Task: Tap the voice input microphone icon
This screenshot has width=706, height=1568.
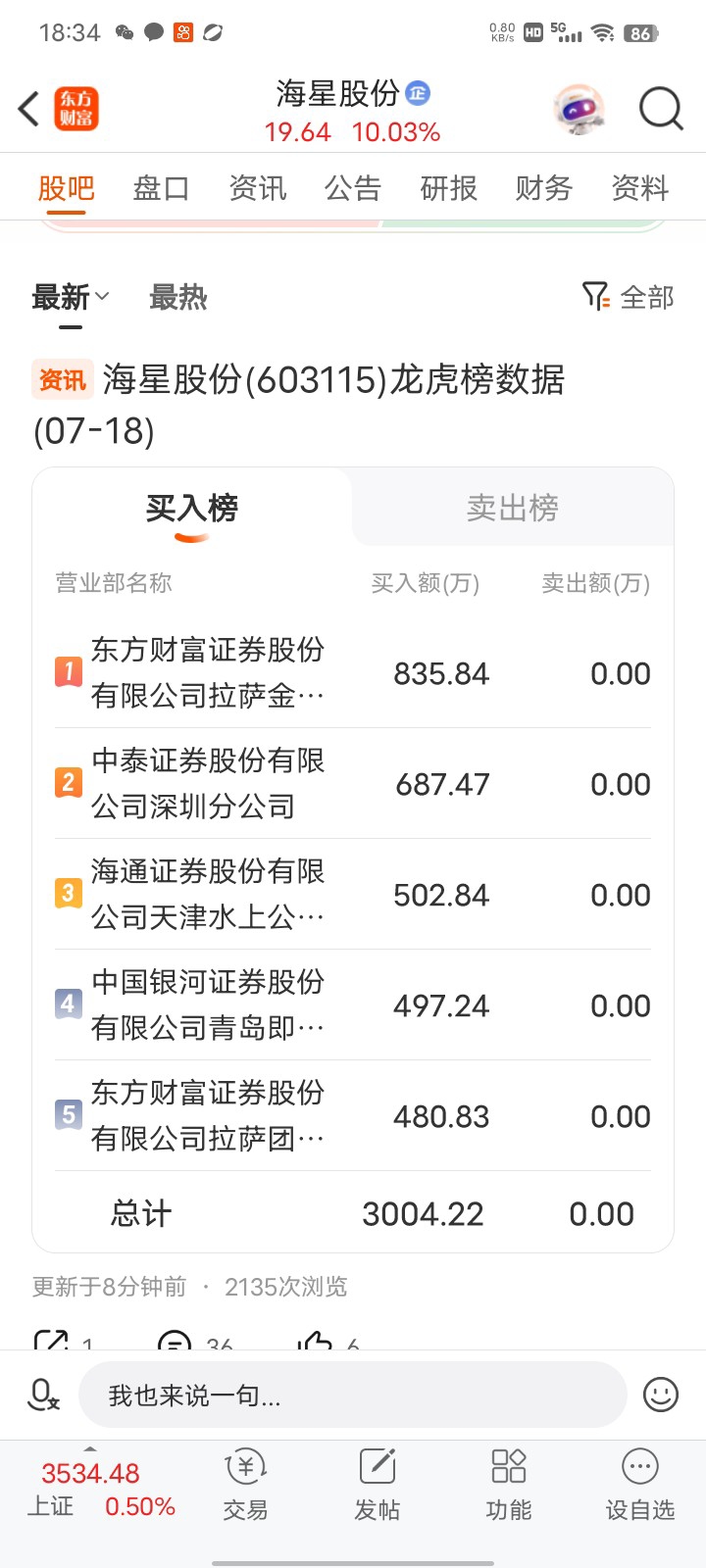Action: tap(43, 1395)
